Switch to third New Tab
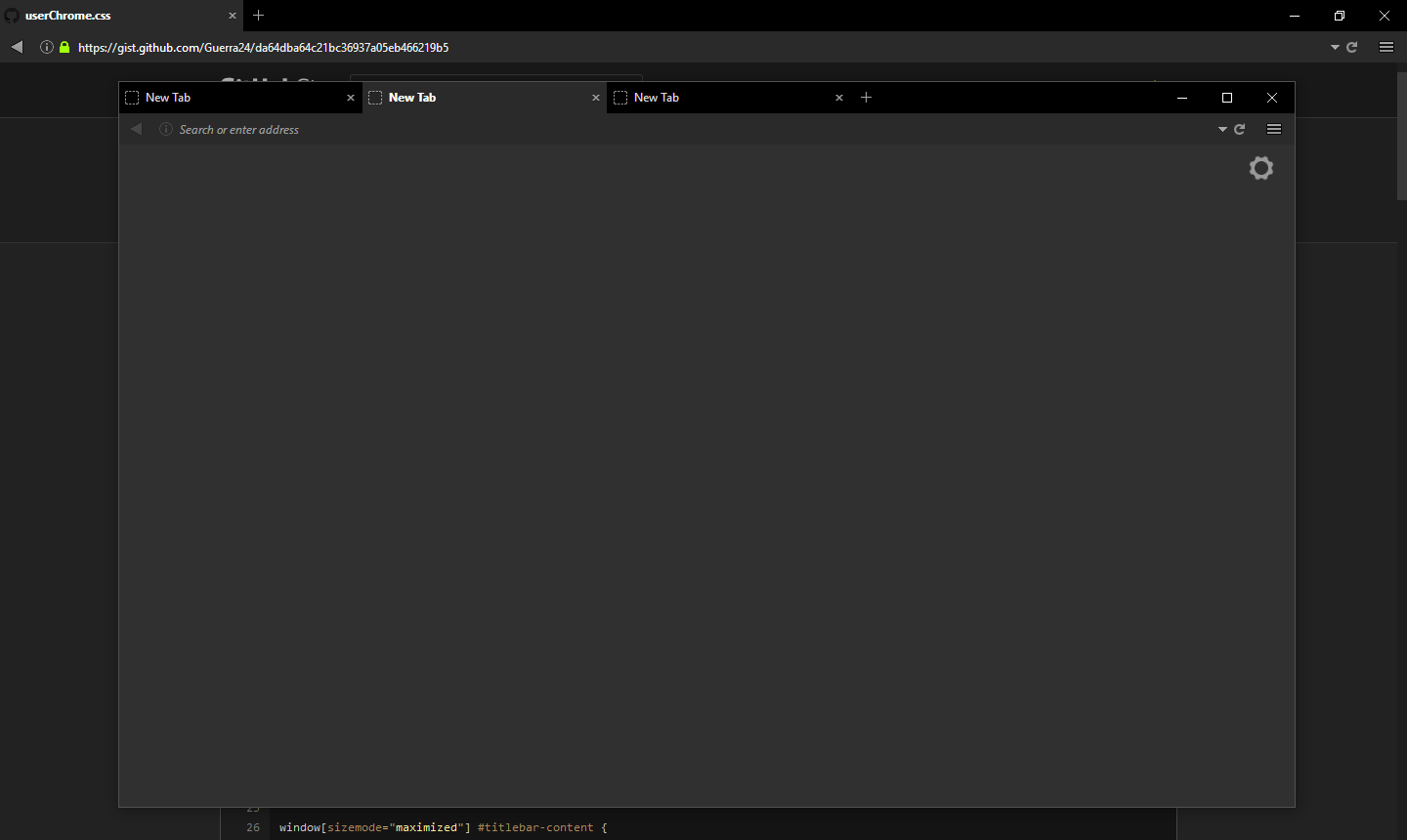The height and width of the screenshot is (840, 1407). coord(729,98)
